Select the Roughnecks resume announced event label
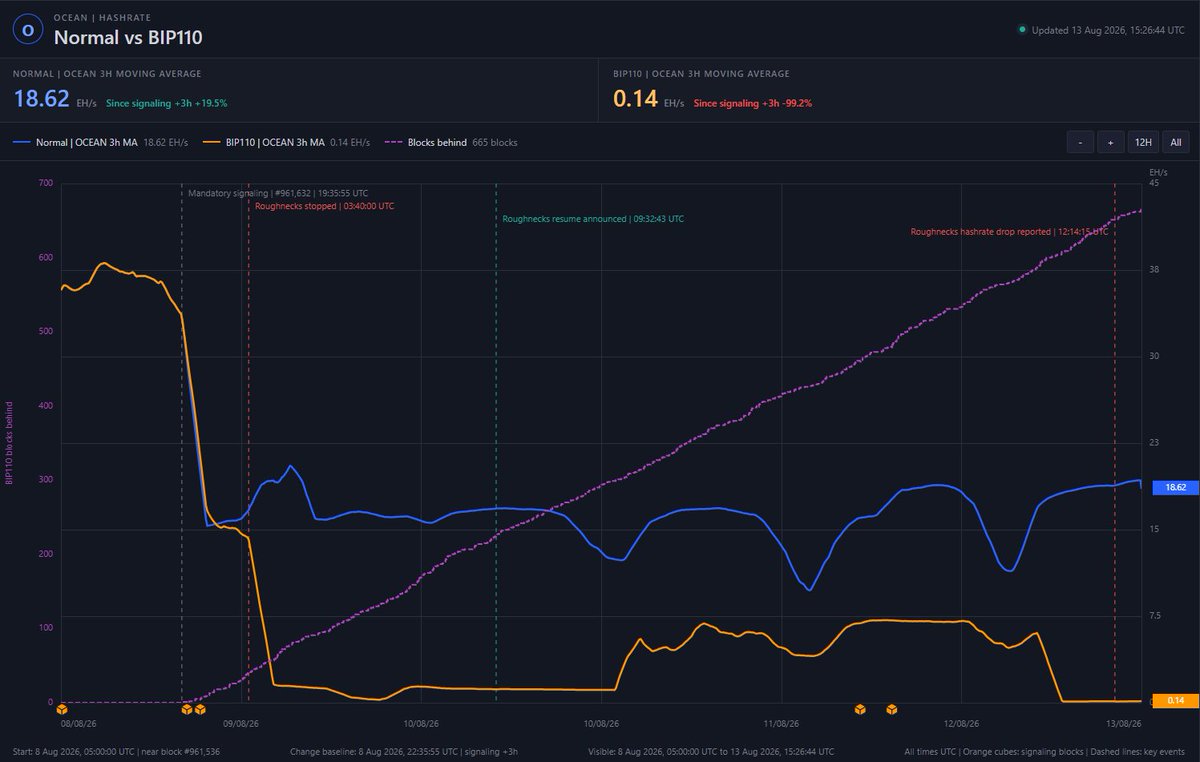The width and height of the screenshot is (1200, 762). click(593, 218)
